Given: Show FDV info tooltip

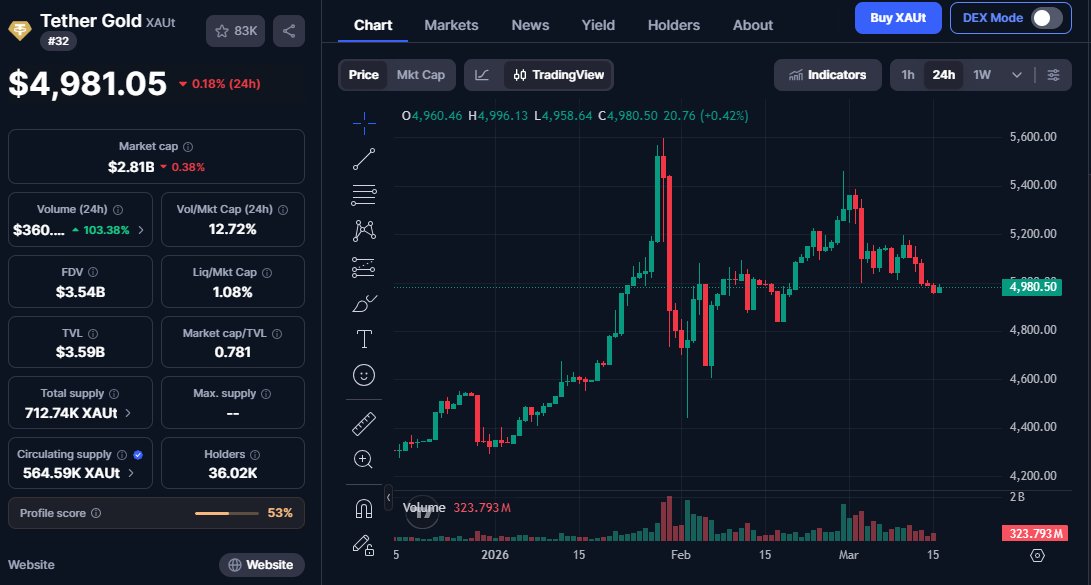Looking at the screenshot, I should click(93, 273).
